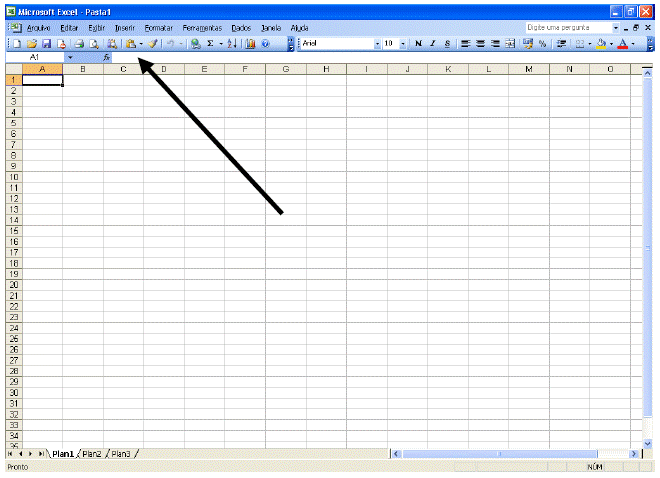This screenshot has height=478, width=660.
Task: Open a file with the Open folder icon
Action: point(32,44)
